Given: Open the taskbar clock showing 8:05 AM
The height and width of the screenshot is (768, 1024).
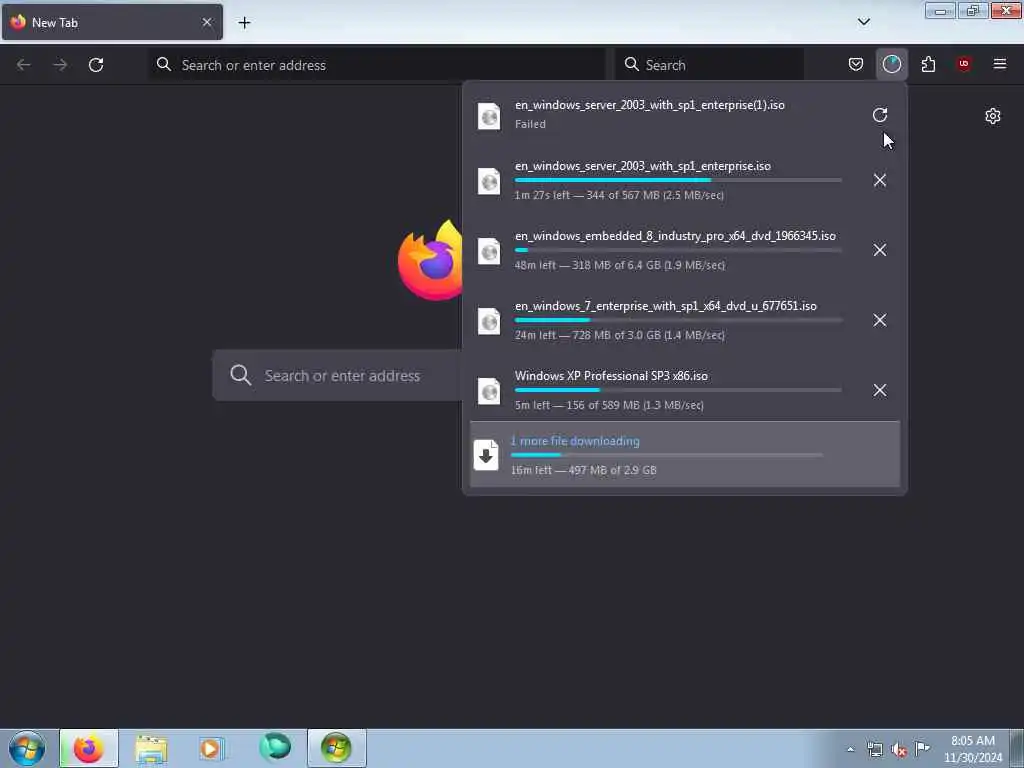Looking at the screenshot, I should click(973, 749).
